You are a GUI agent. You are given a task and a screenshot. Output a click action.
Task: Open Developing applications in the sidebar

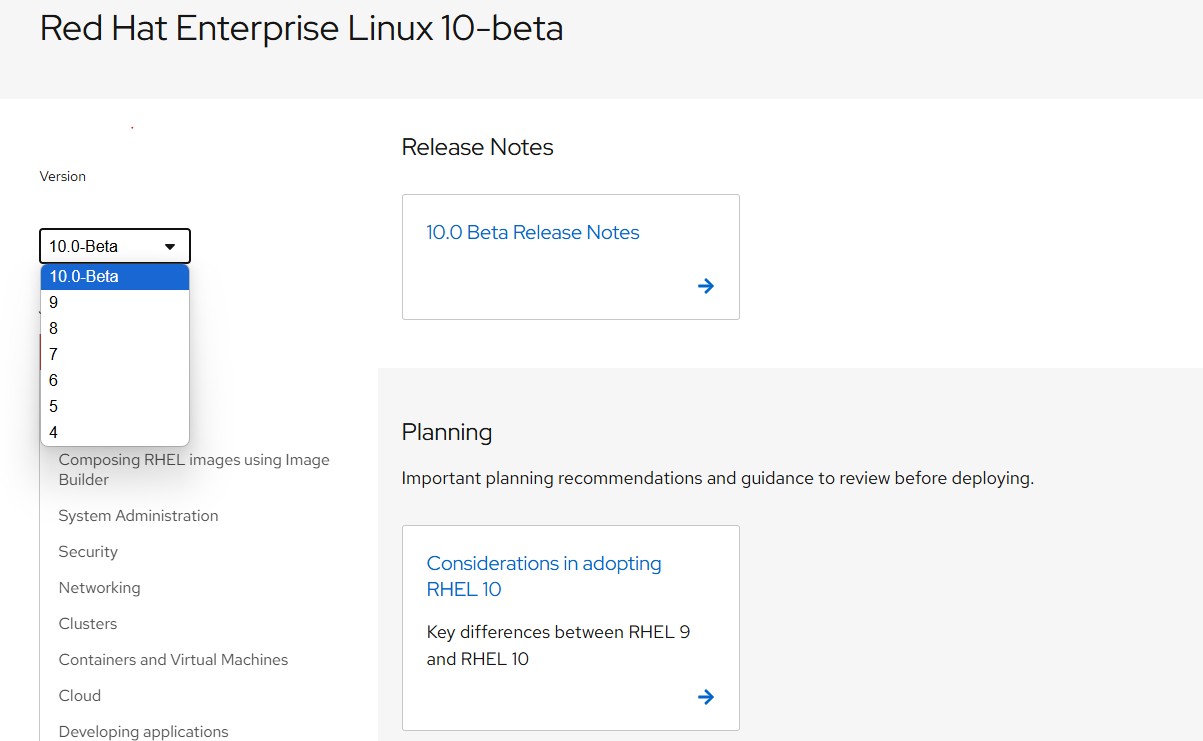143,732
